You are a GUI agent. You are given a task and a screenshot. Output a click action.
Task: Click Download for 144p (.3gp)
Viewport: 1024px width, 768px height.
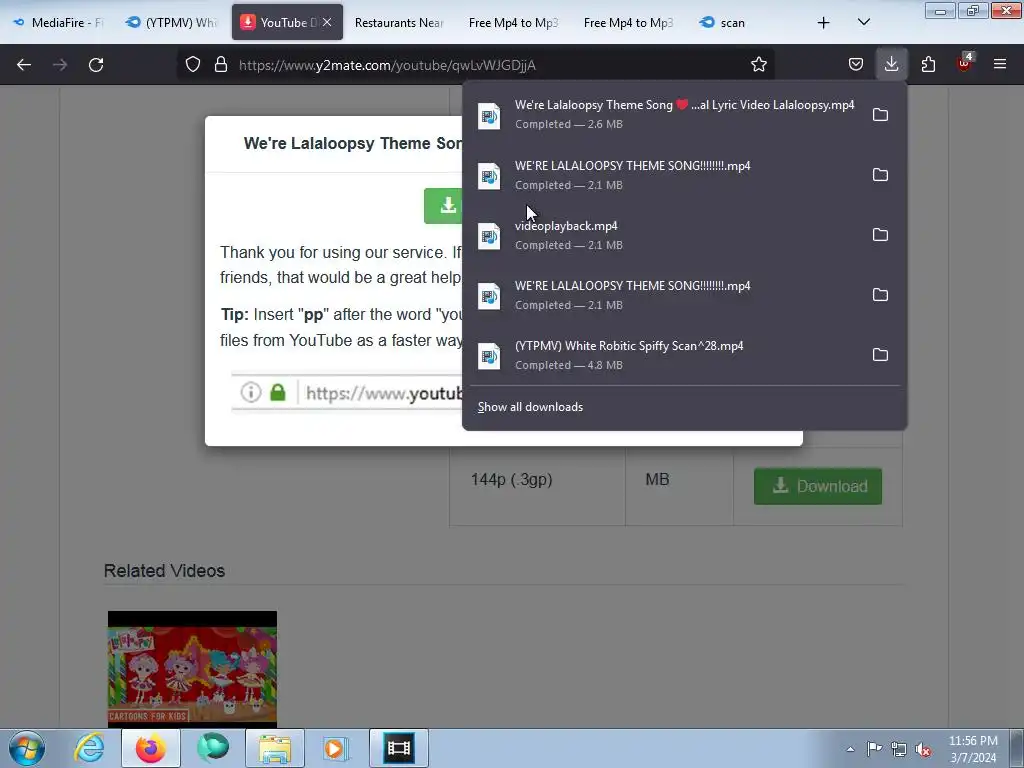pos(818,487)
